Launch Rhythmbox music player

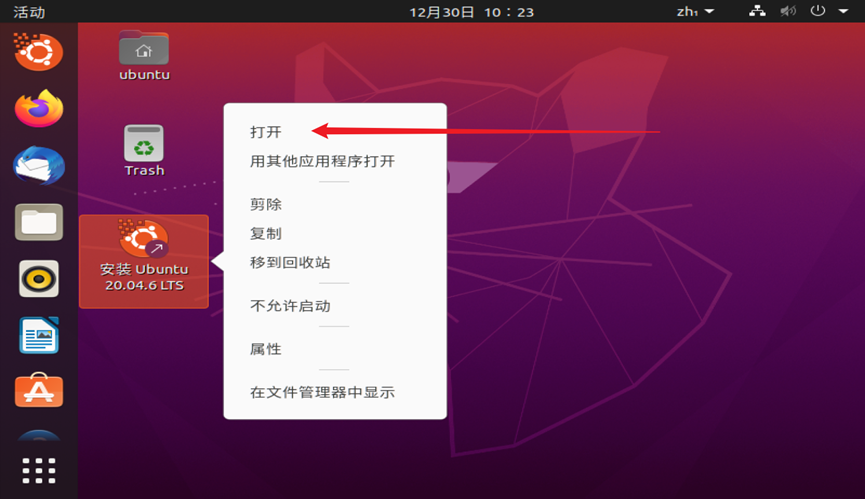click(39, 279)
